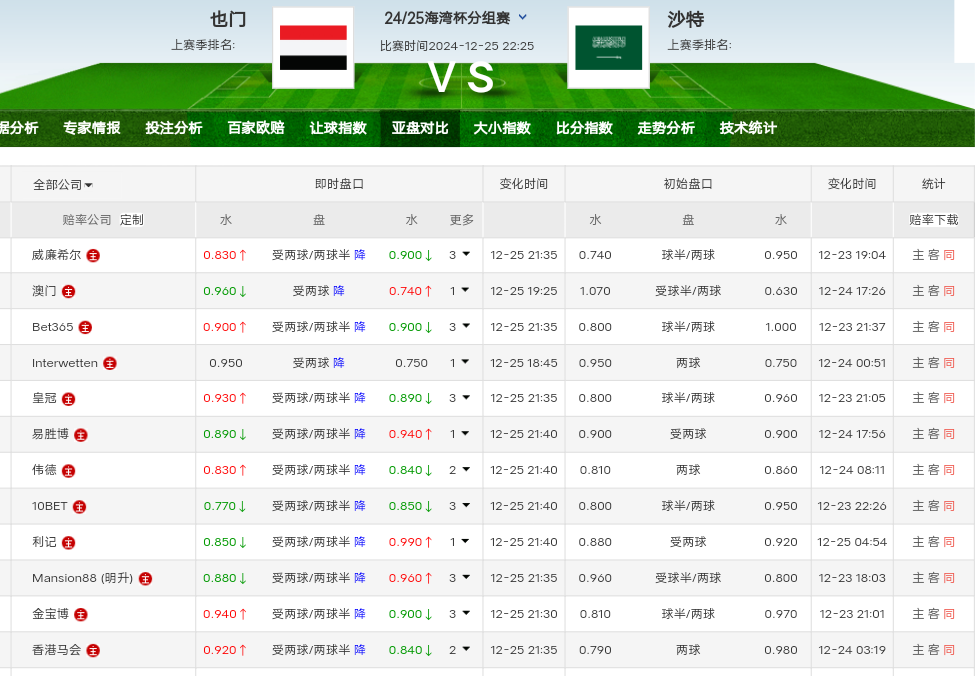Click the red 主 icon beside 澳门
Viewport: 978px width, 676px height.
tap(69, 291)
